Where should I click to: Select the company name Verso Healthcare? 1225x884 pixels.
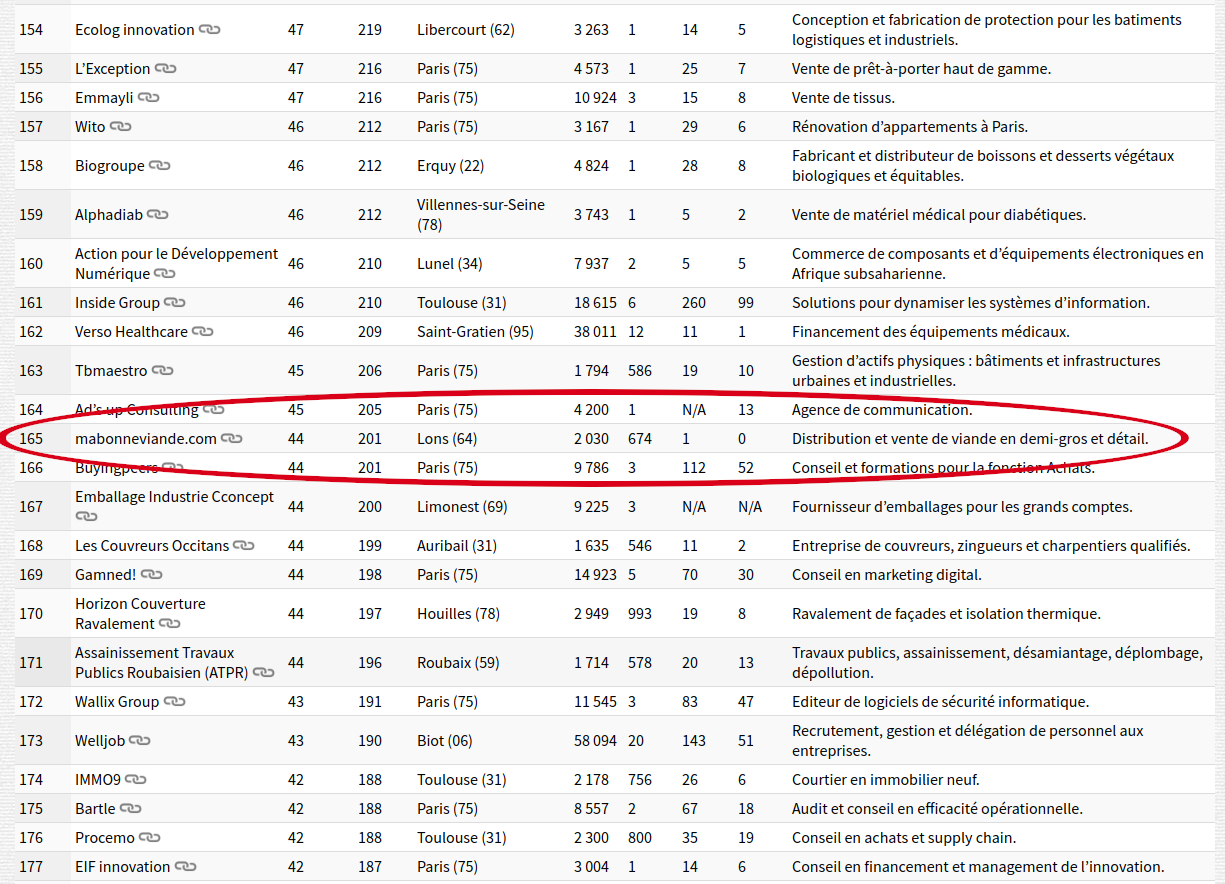[x=131, y=332]
